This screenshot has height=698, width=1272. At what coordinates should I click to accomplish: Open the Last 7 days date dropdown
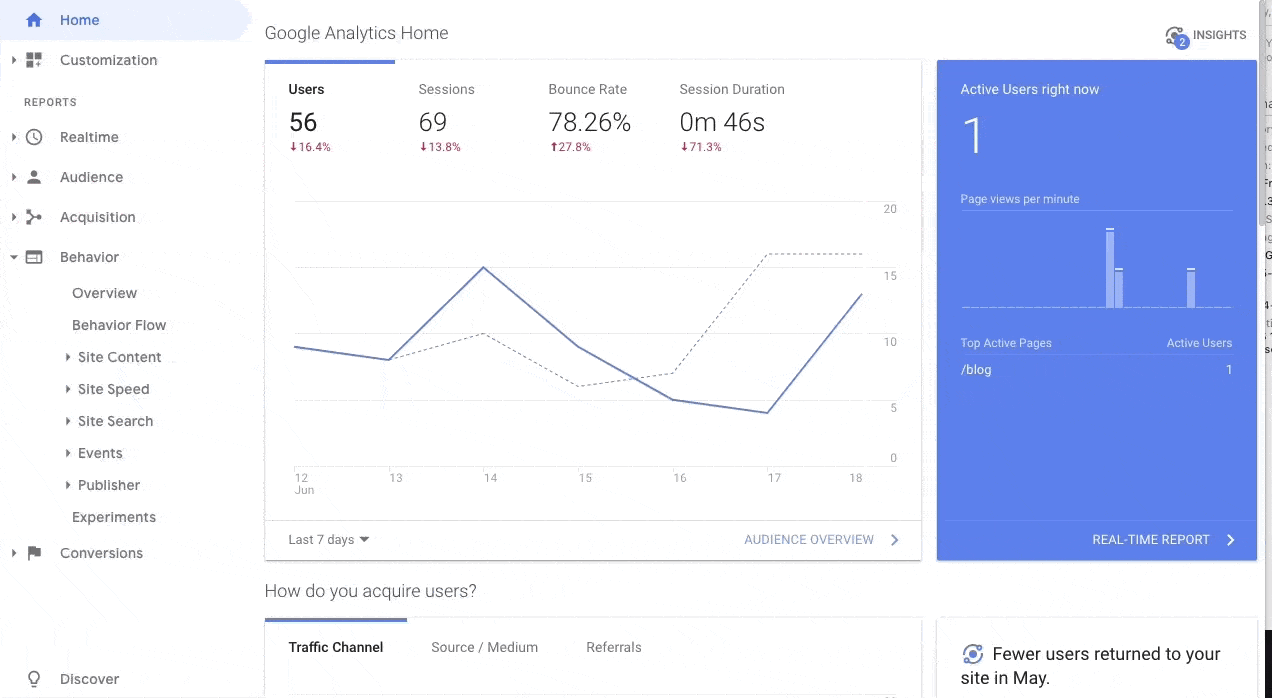(329, 540)
